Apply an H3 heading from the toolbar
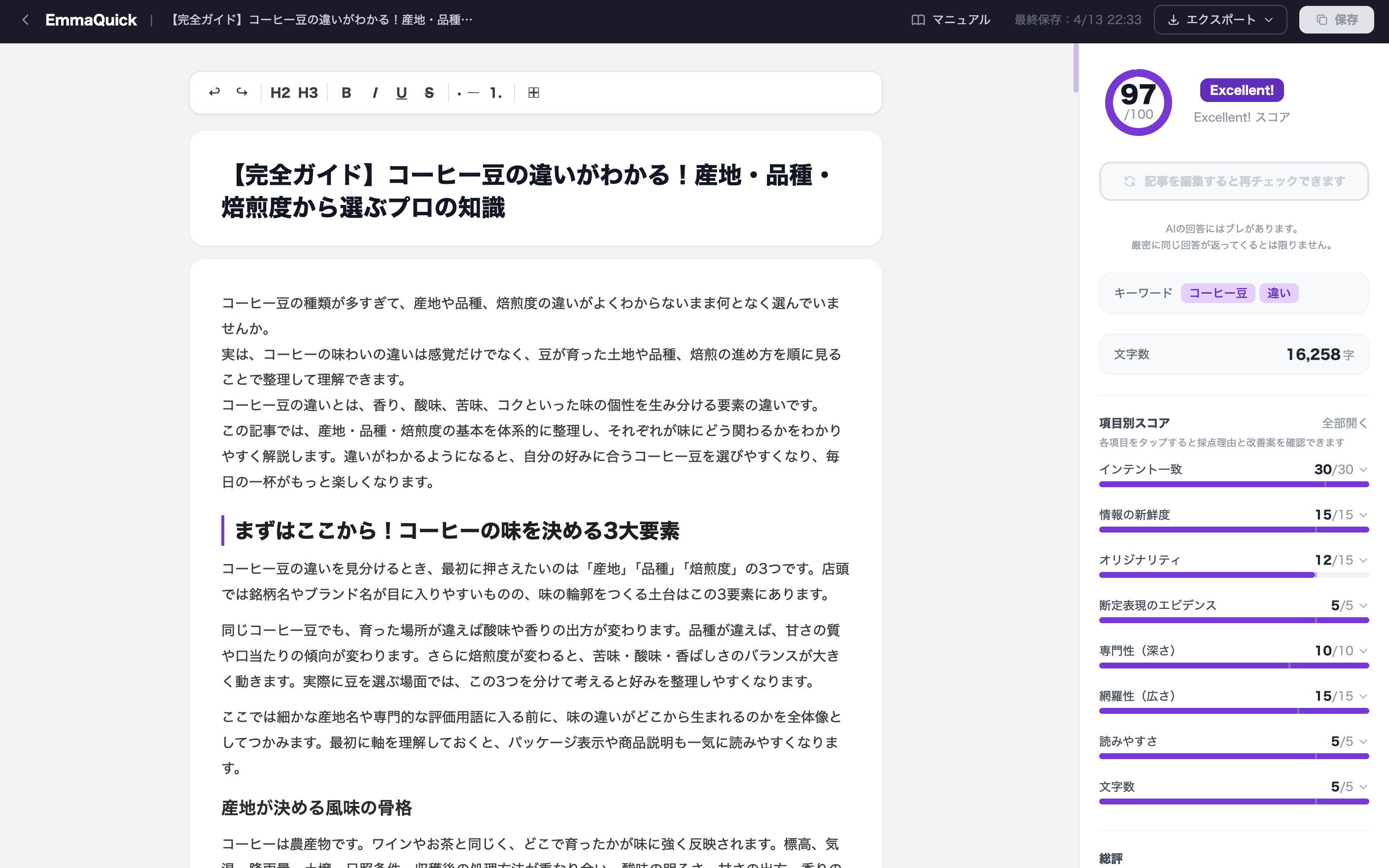 click(x=309, y=93)
